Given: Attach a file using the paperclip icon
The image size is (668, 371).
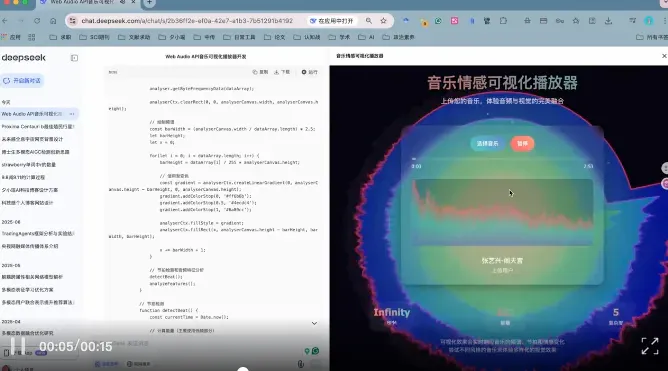Looking at the screenshot, I should coord(300,364).
